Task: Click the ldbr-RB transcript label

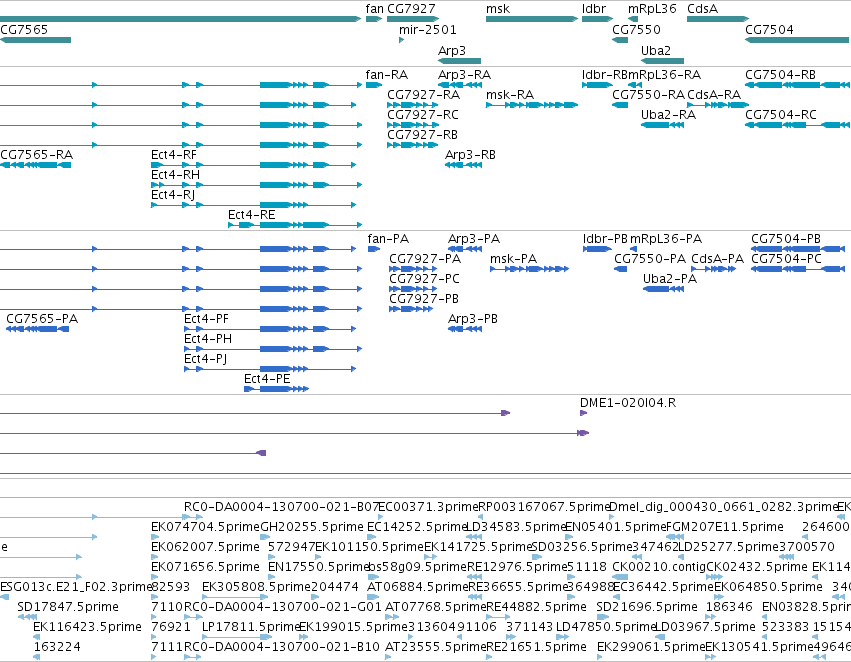Action: point(605,75)
